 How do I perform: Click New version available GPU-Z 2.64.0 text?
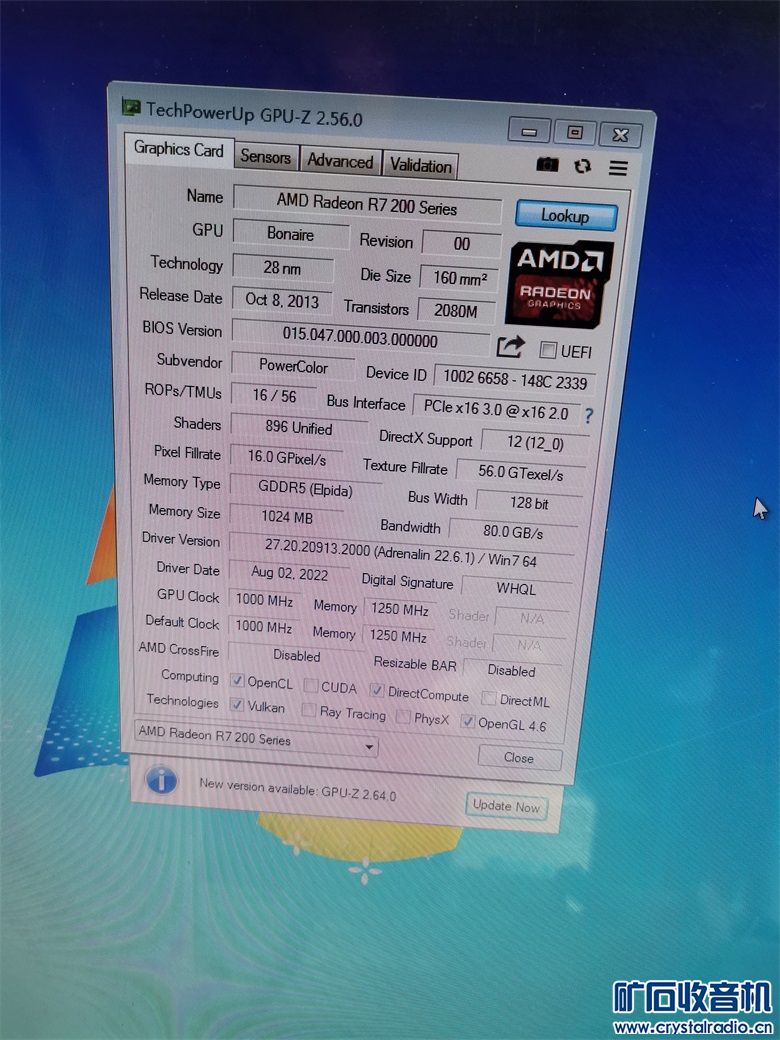coord(298,788)
